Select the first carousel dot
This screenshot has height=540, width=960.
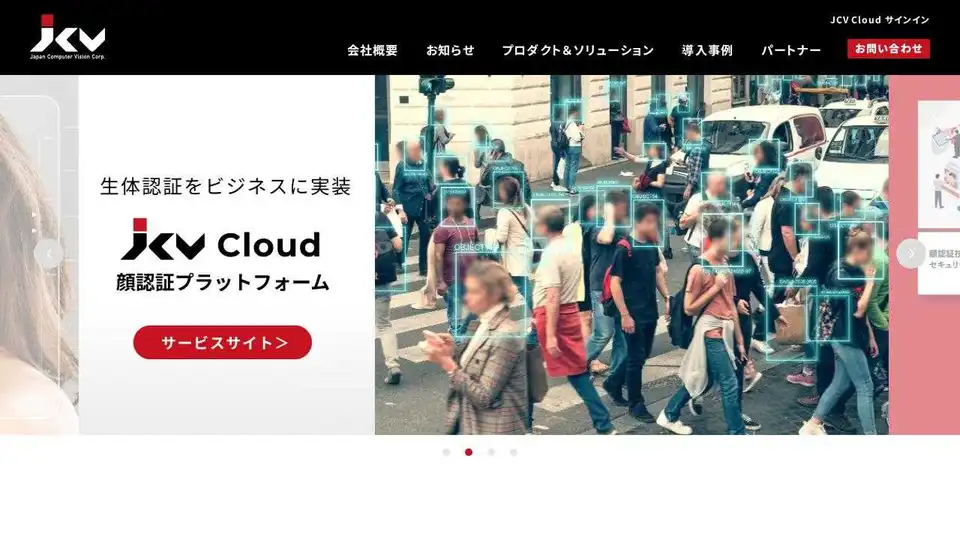coord(446,452)
